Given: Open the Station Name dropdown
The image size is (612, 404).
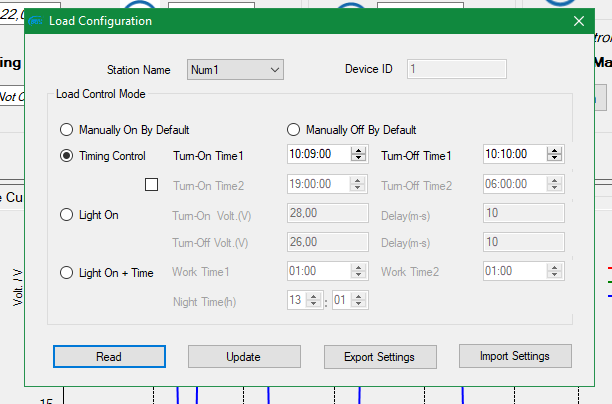Looking at the screenshot, I should pos(235,69).
